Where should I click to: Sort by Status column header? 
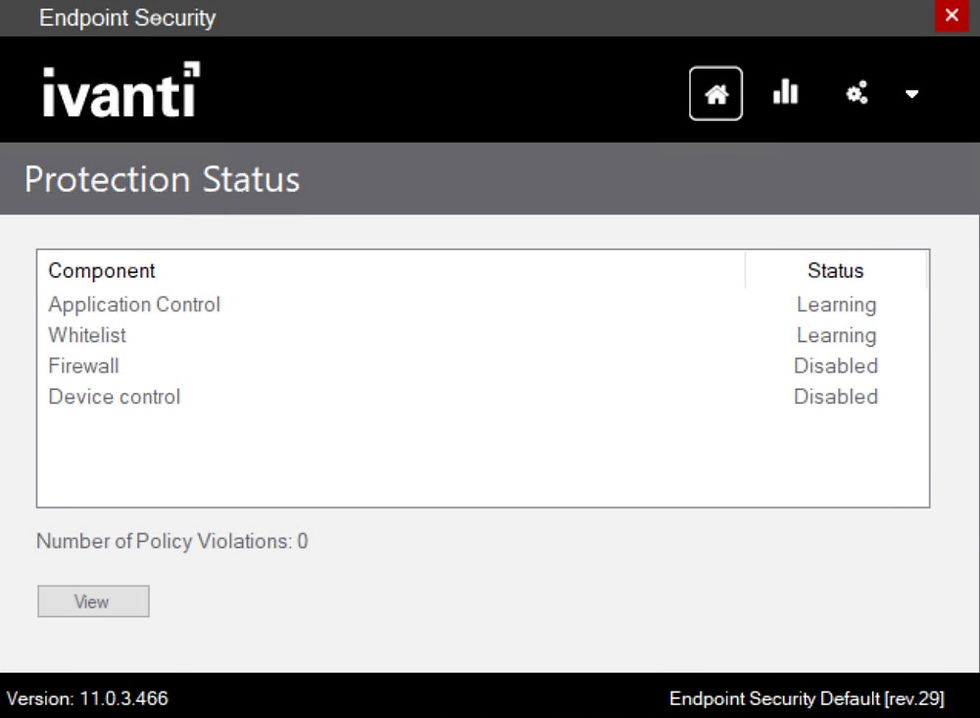tap(836, 271)
